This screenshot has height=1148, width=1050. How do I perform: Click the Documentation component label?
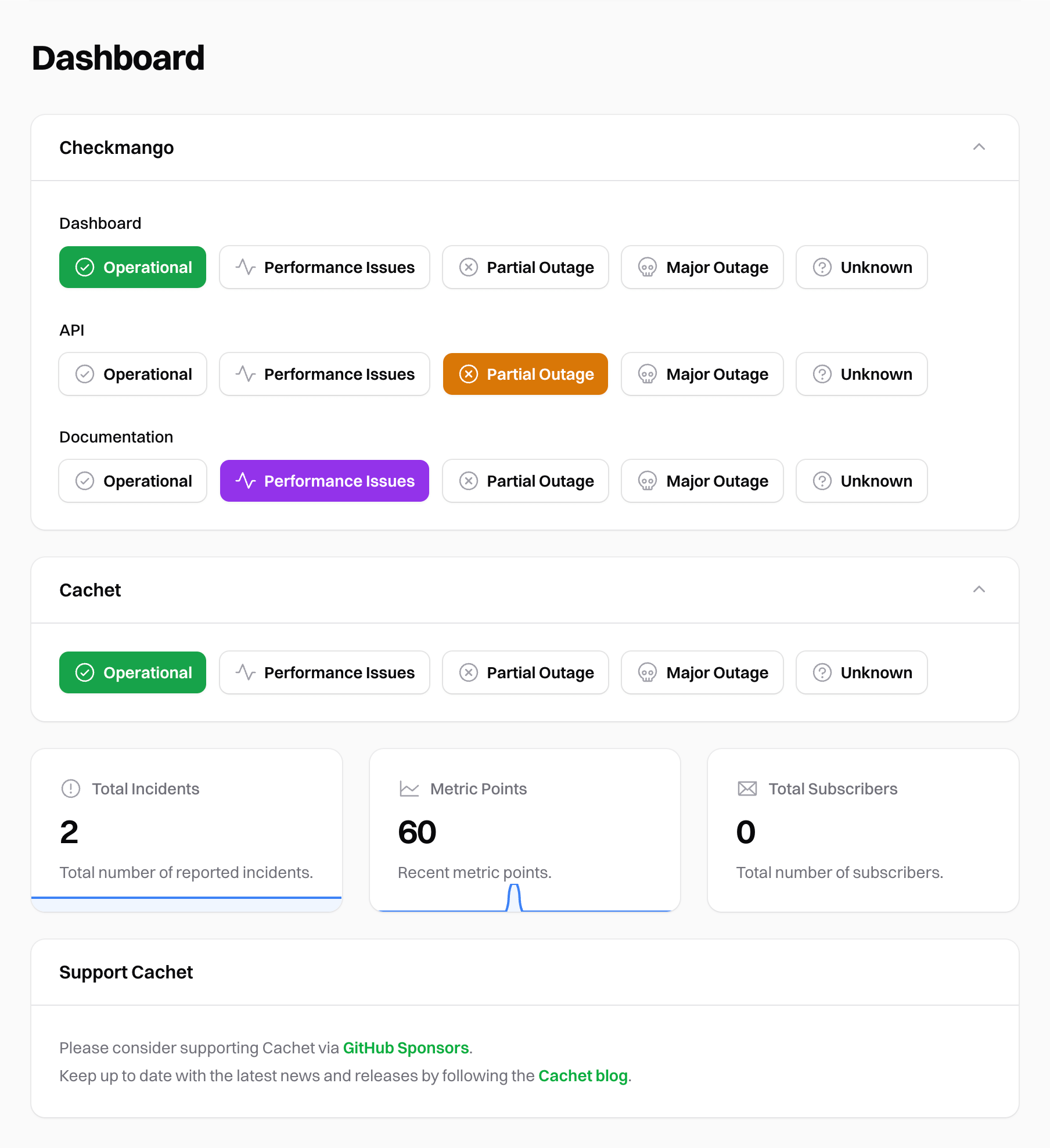tap(116, 437)
